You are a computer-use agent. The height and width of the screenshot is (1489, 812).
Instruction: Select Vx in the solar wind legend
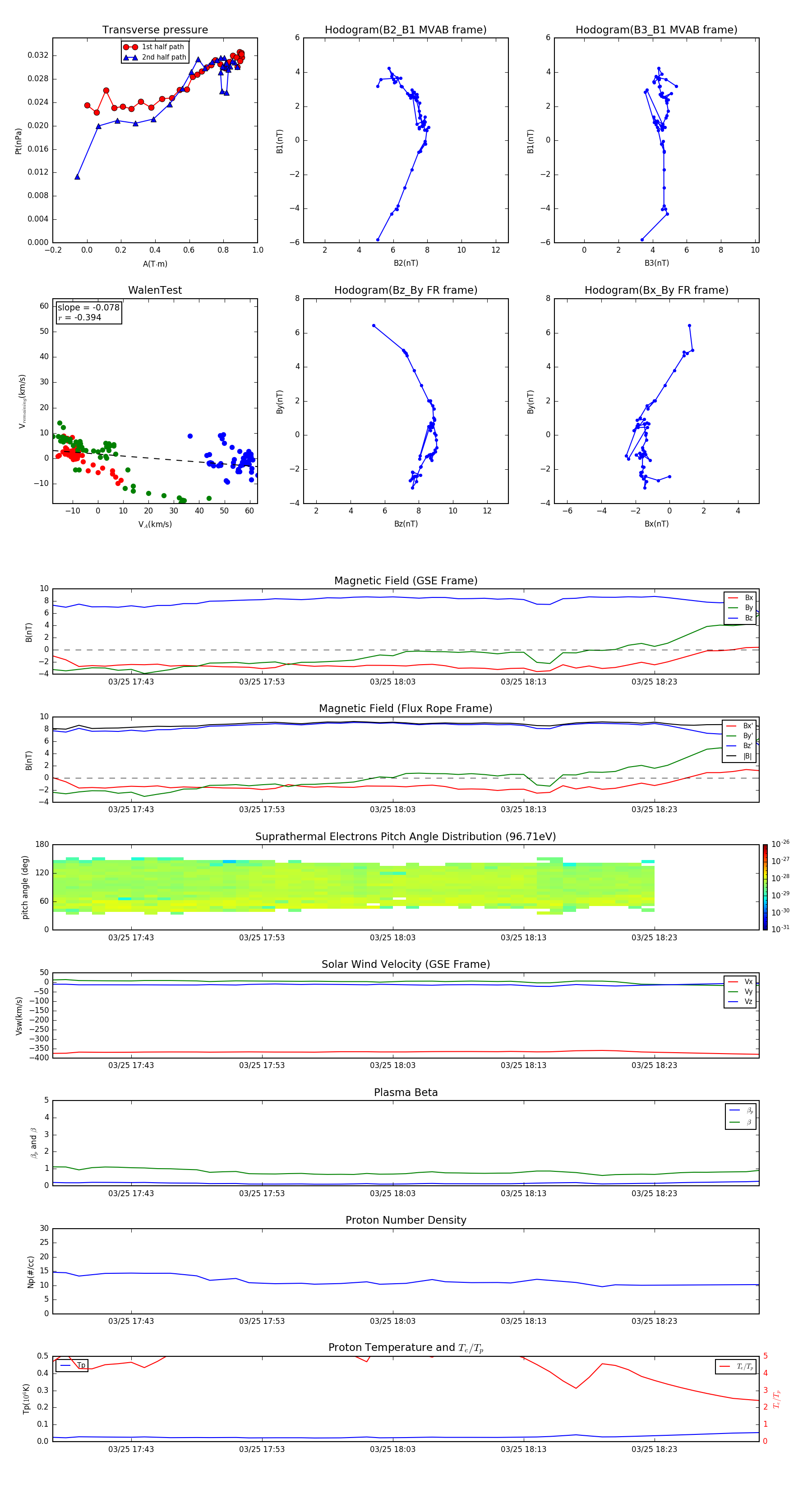click(x=740, y=981)
